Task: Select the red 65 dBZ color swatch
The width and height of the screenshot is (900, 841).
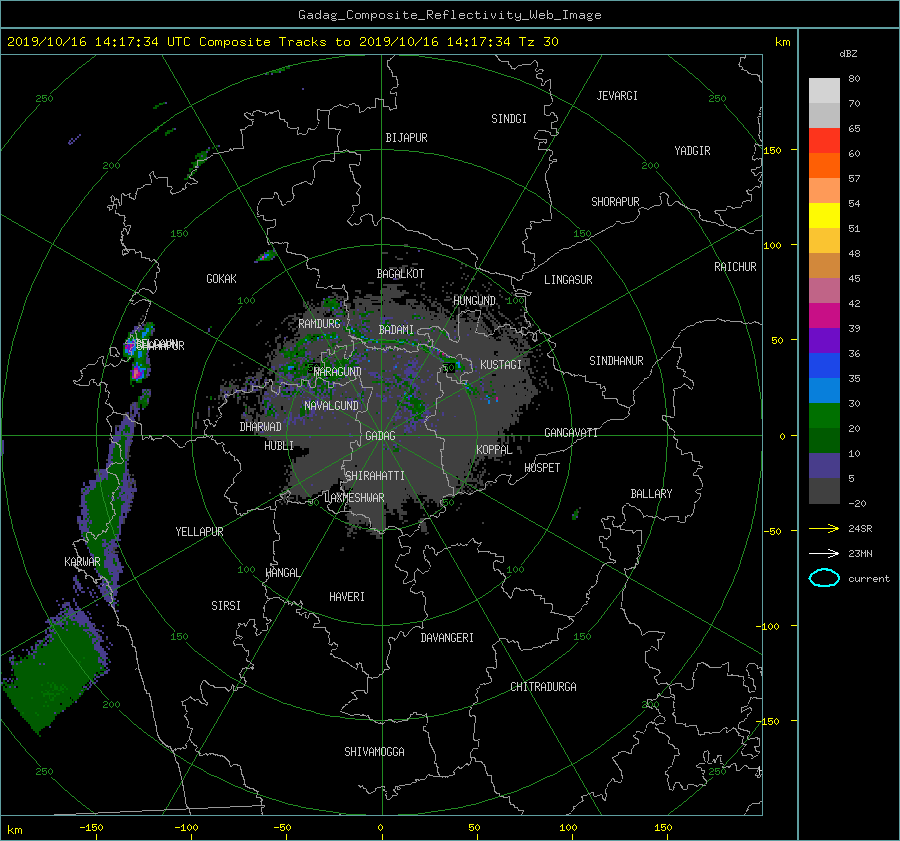Action: pos(824,140)
